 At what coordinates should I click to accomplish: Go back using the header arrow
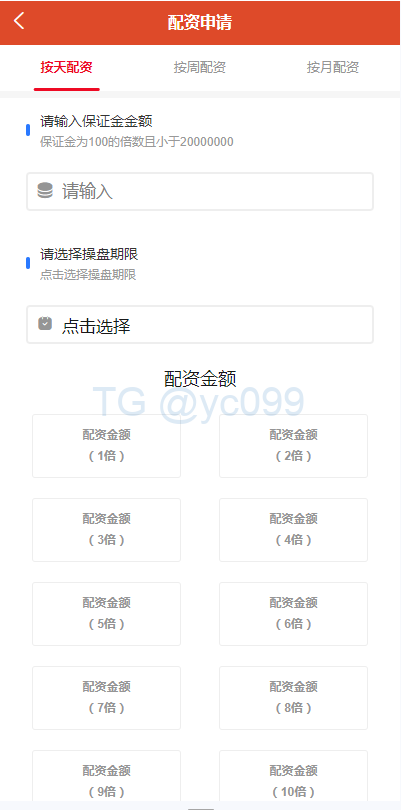19,21
